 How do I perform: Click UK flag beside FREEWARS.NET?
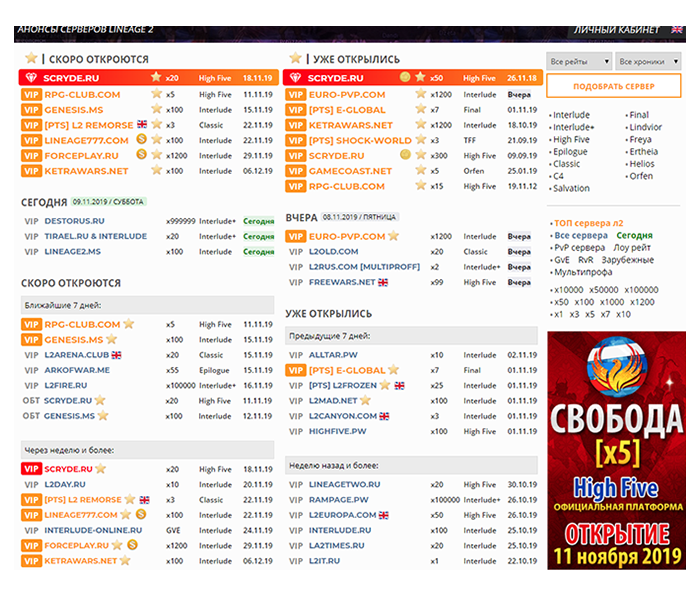[x=383, y=282]
